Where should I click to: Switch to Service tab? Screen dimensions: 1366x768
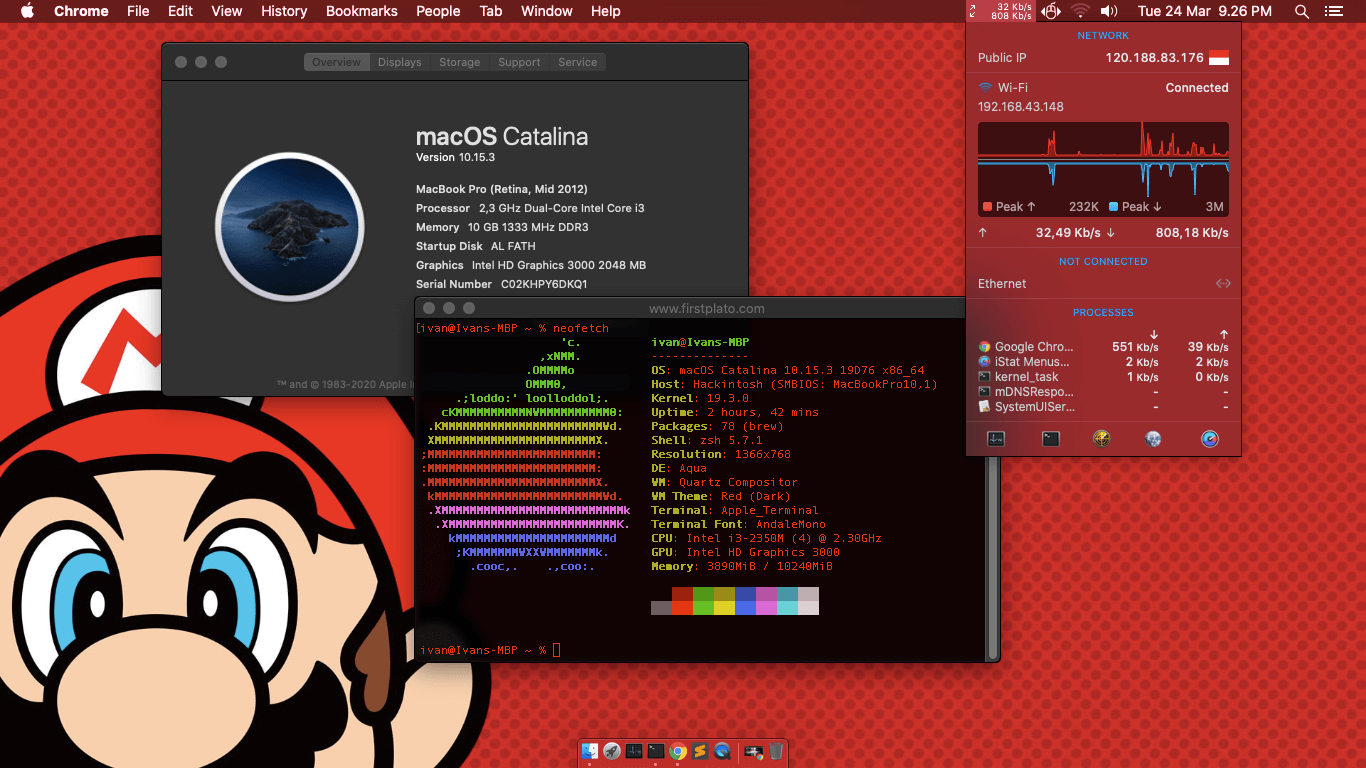[x=578, y=62]
